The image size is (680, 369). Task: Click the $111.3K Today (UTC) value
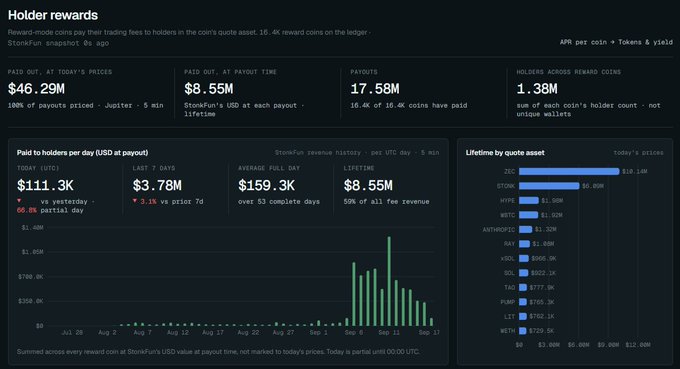[46, 186]
